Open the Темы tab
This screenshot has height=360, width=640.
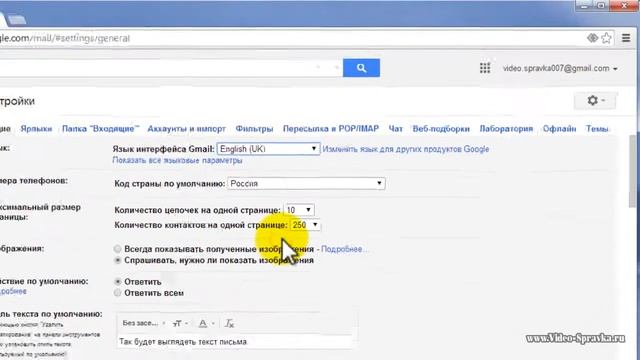tap(597, 129)
